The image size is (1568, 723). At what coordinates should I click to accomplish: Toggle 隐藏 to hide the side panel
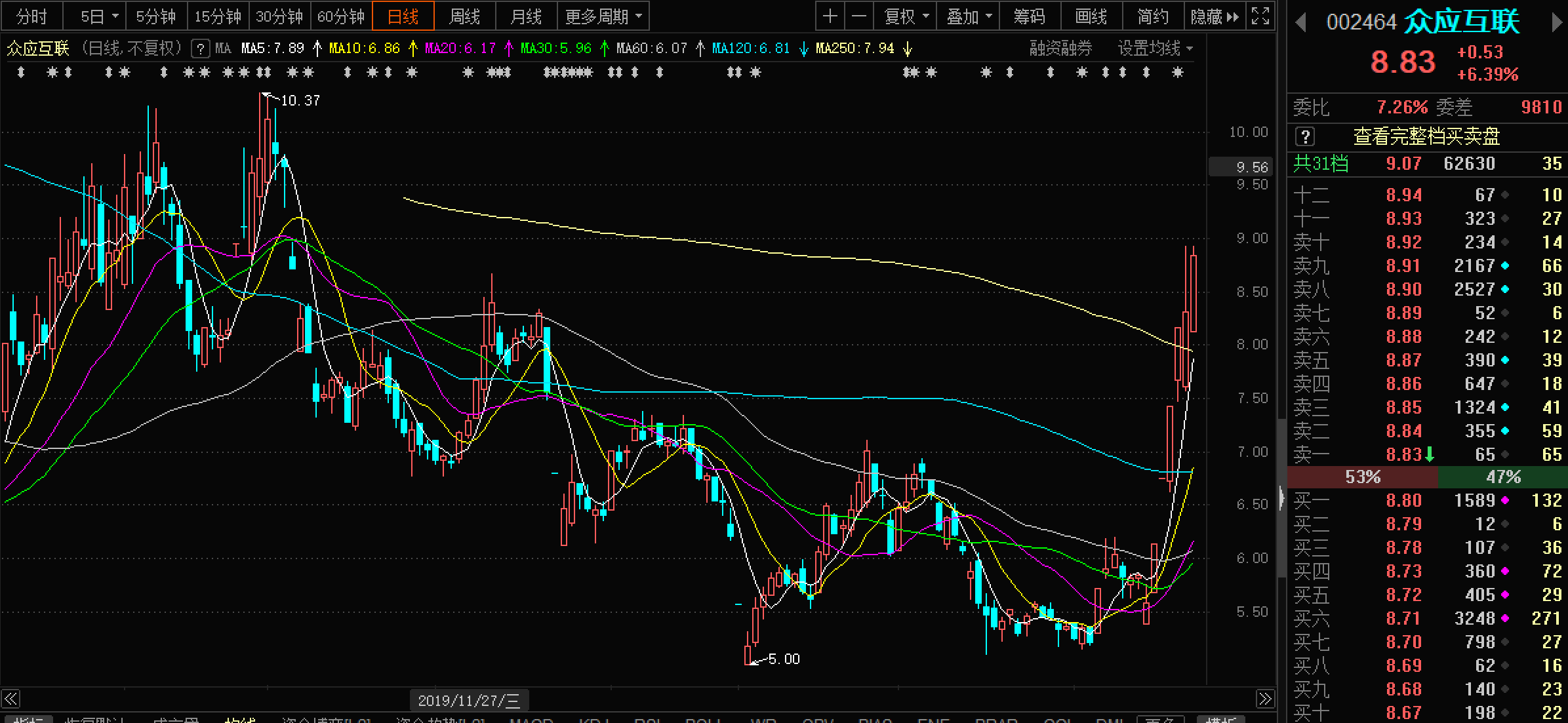point(1214,16)
